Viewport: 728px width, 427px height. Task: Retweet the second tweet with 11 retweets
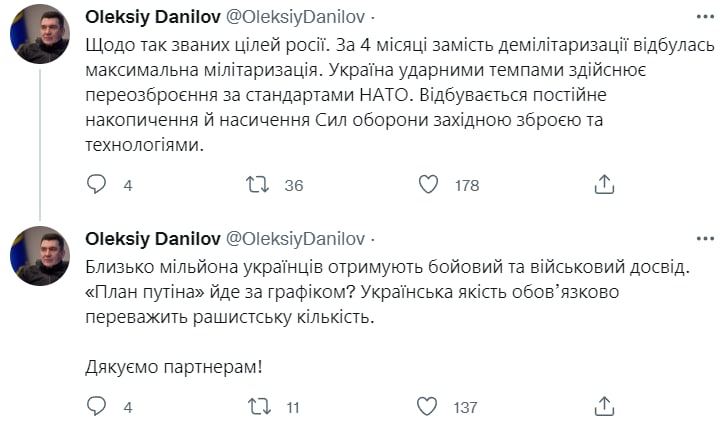(x=257, y=406)
